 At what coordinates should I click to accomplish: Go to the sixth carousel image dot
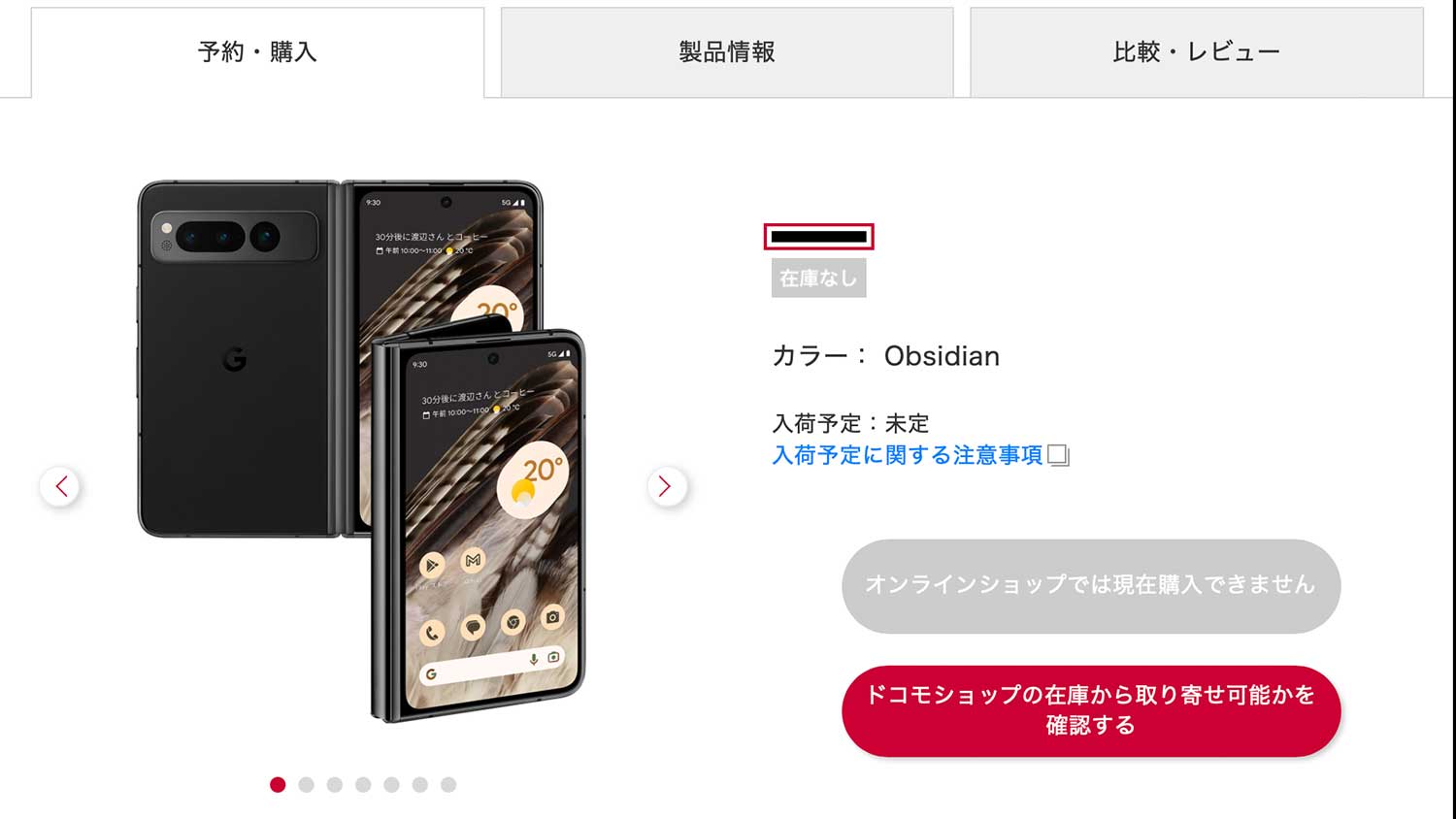[x=420, y=784]
